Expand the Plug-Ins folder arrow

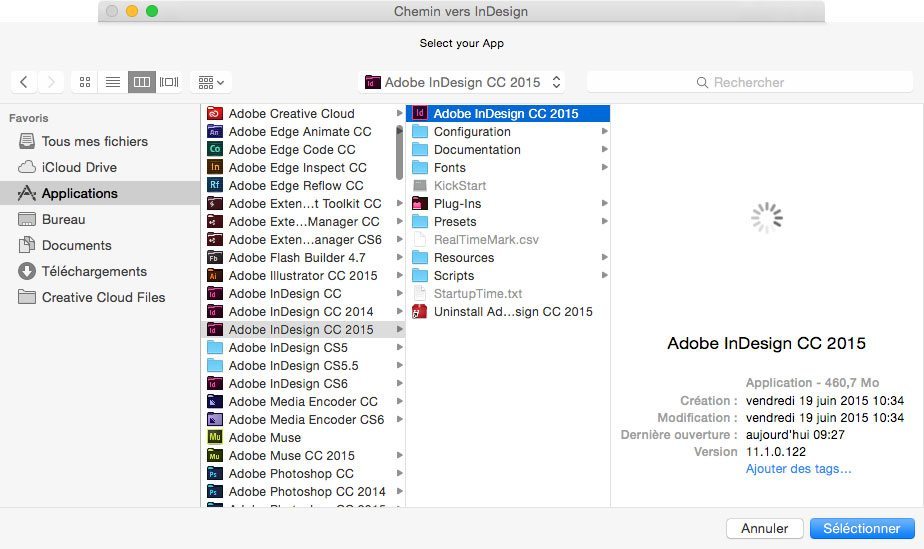coord(604,203)
